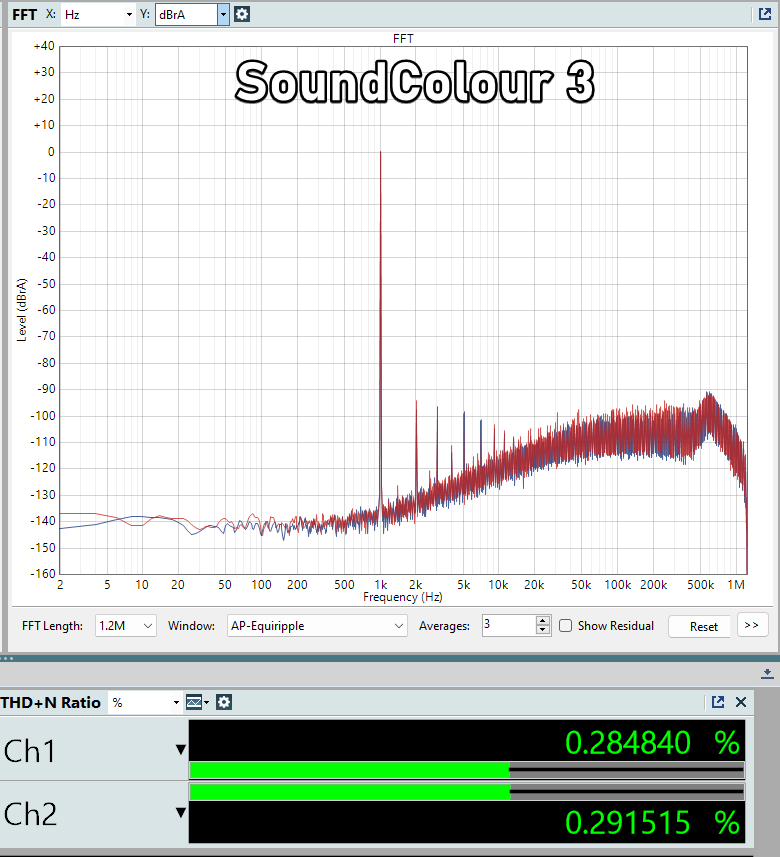This screenshot has width=780, height=857.
Task: Close the THD+N Ratio panel
Action: point(741,702)
